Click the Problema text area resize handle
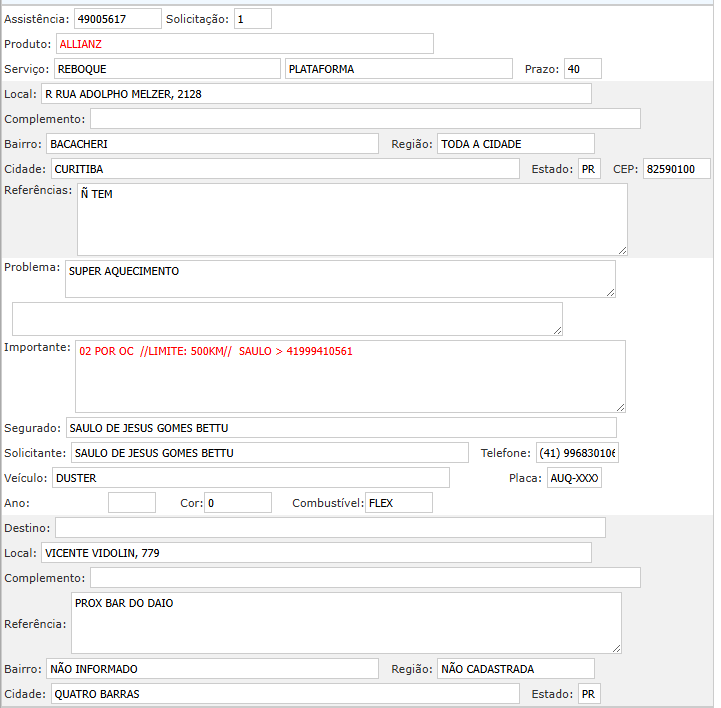The width and height of the screenshot is (721, 708). click(610, 293)
